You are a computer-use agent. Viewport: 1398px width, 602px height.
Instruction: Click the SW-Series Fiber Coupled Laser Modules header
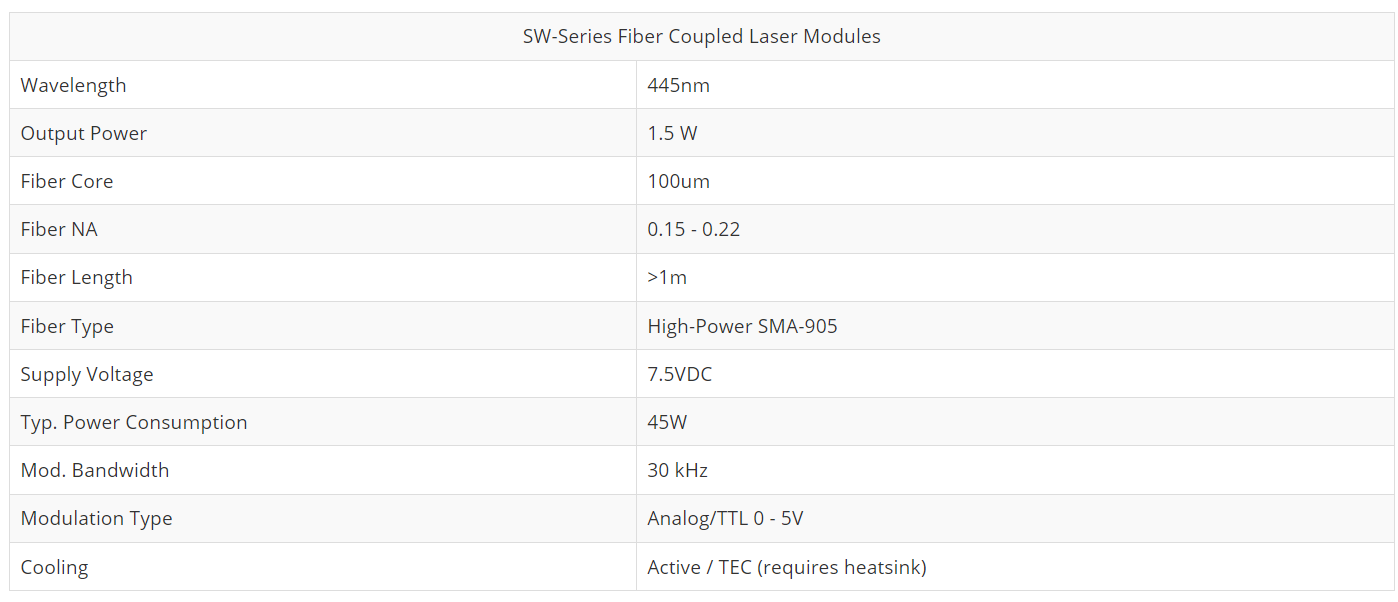tap(701, 37)
